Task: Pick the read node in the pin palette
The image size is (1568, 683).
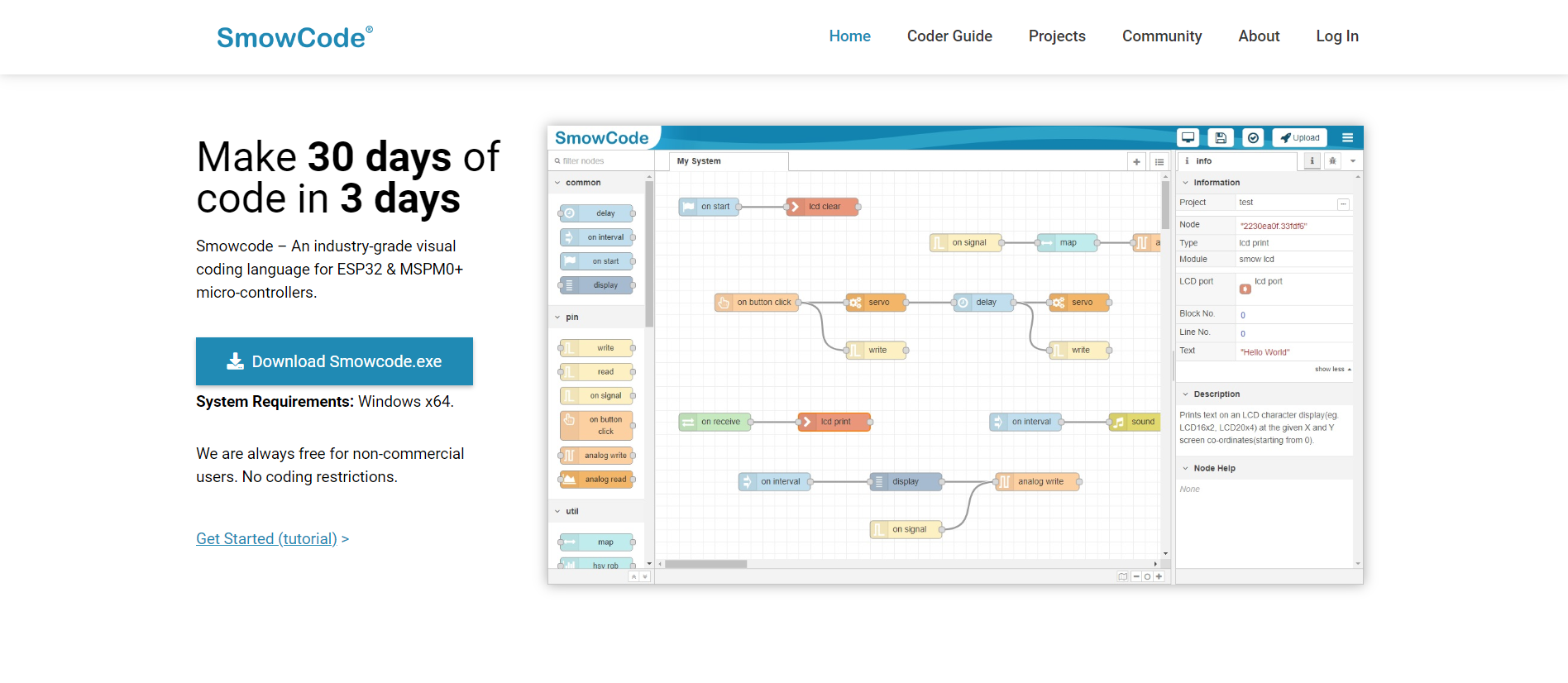Action: click(597, 372)
